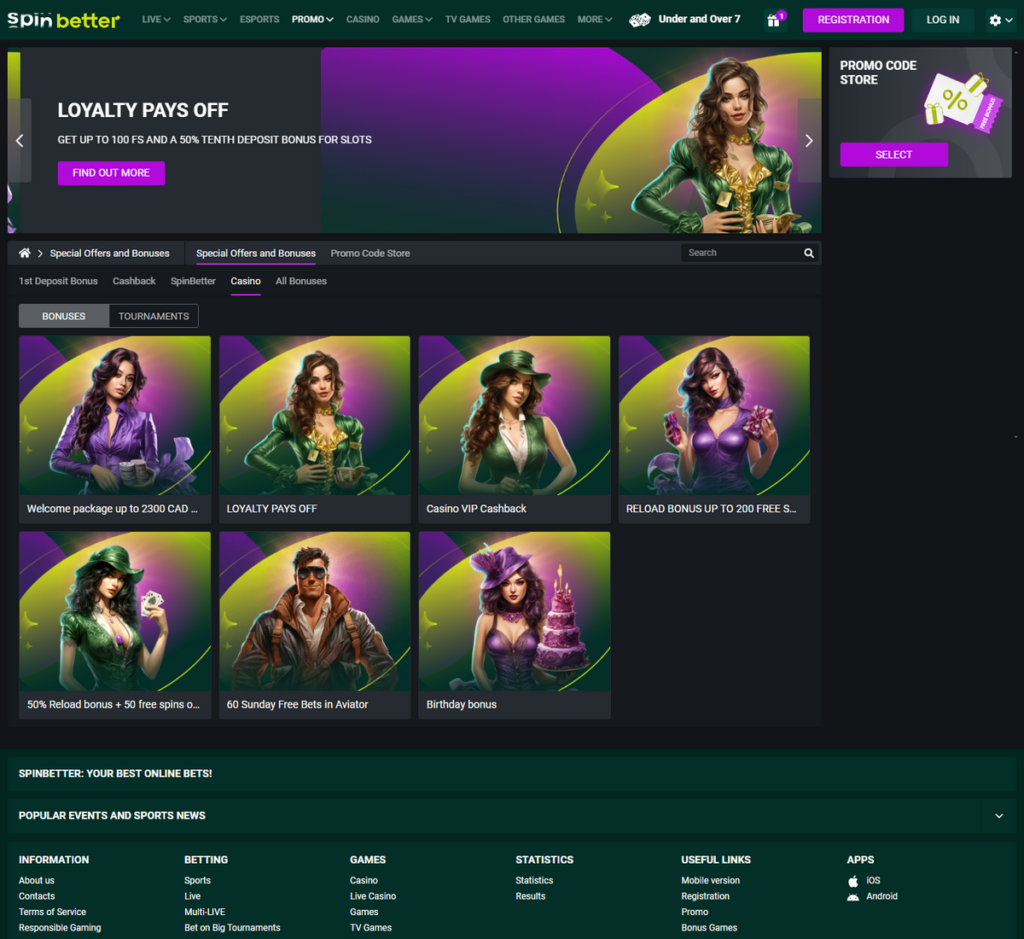Select the All Bonuses filter tab
Screen dimensions: 1024x939
click(x=301, y=281)
